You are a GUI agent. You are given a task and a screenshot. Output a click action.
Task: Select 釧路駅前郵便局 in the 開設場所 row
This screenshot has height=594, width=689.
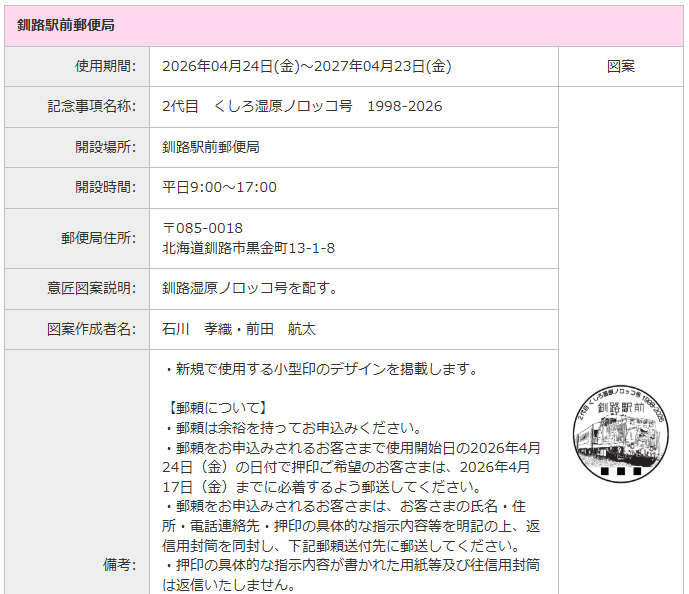pos(211,147)
